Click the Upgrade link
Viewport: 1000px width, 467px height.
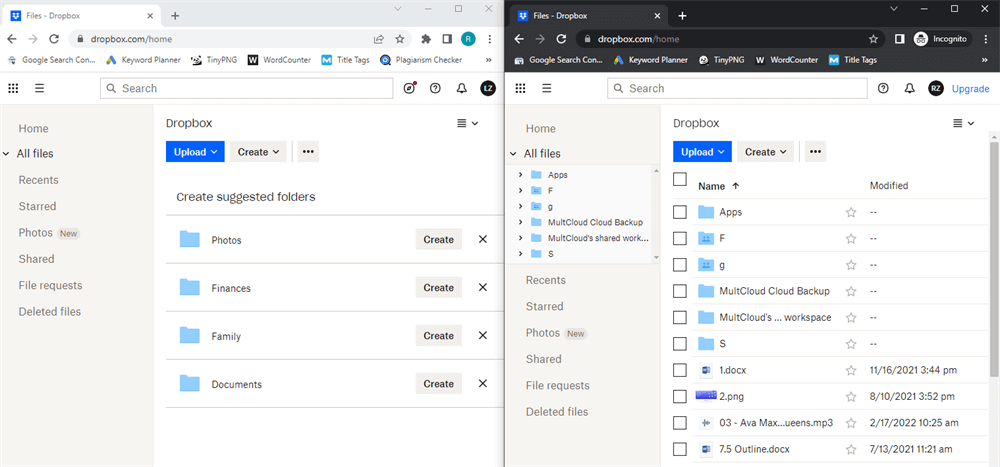tap(970, 88)
